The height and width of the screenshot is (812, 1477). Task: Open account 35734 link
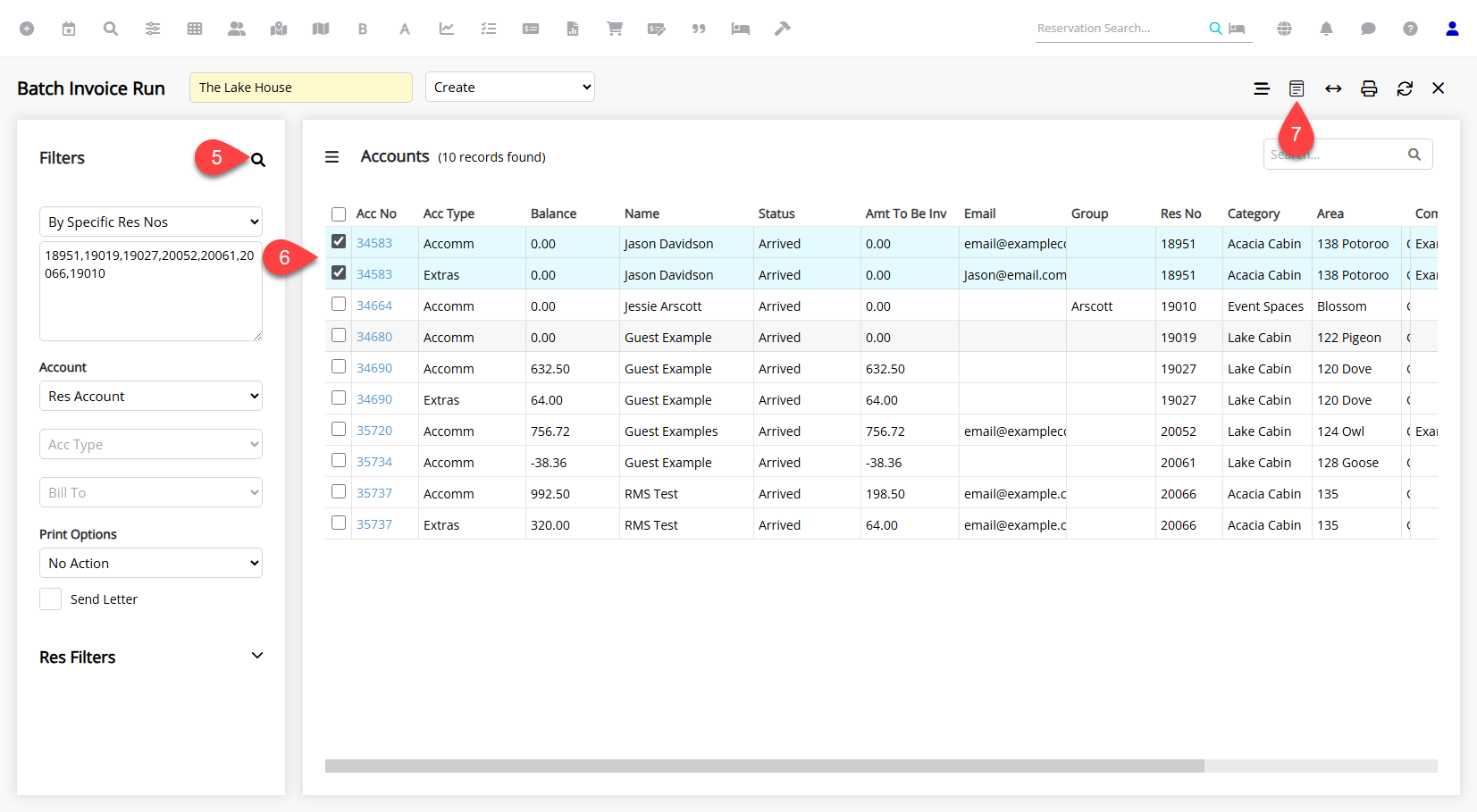coord(374,462)
